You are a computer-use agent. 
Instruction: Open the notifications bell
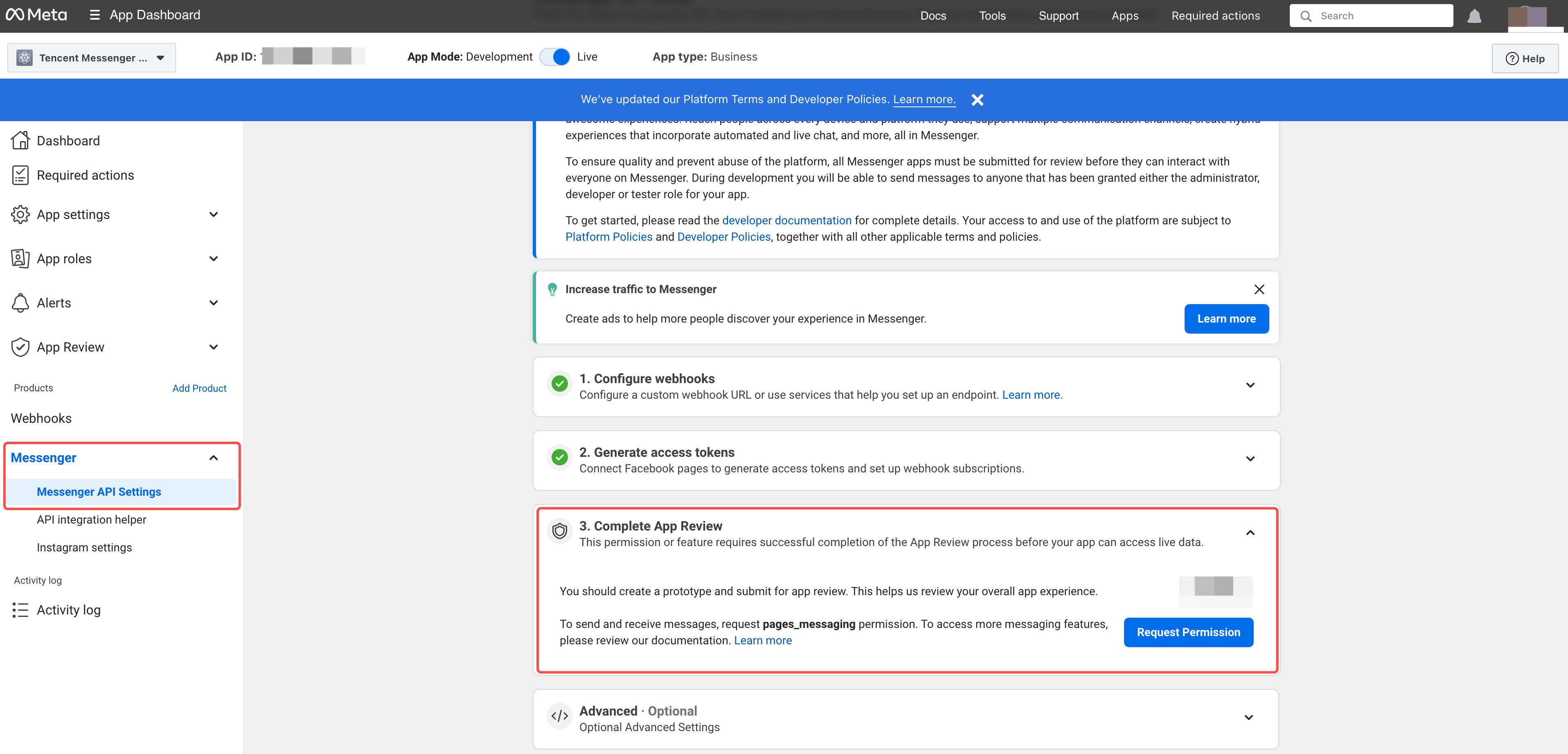point(1473,16)
